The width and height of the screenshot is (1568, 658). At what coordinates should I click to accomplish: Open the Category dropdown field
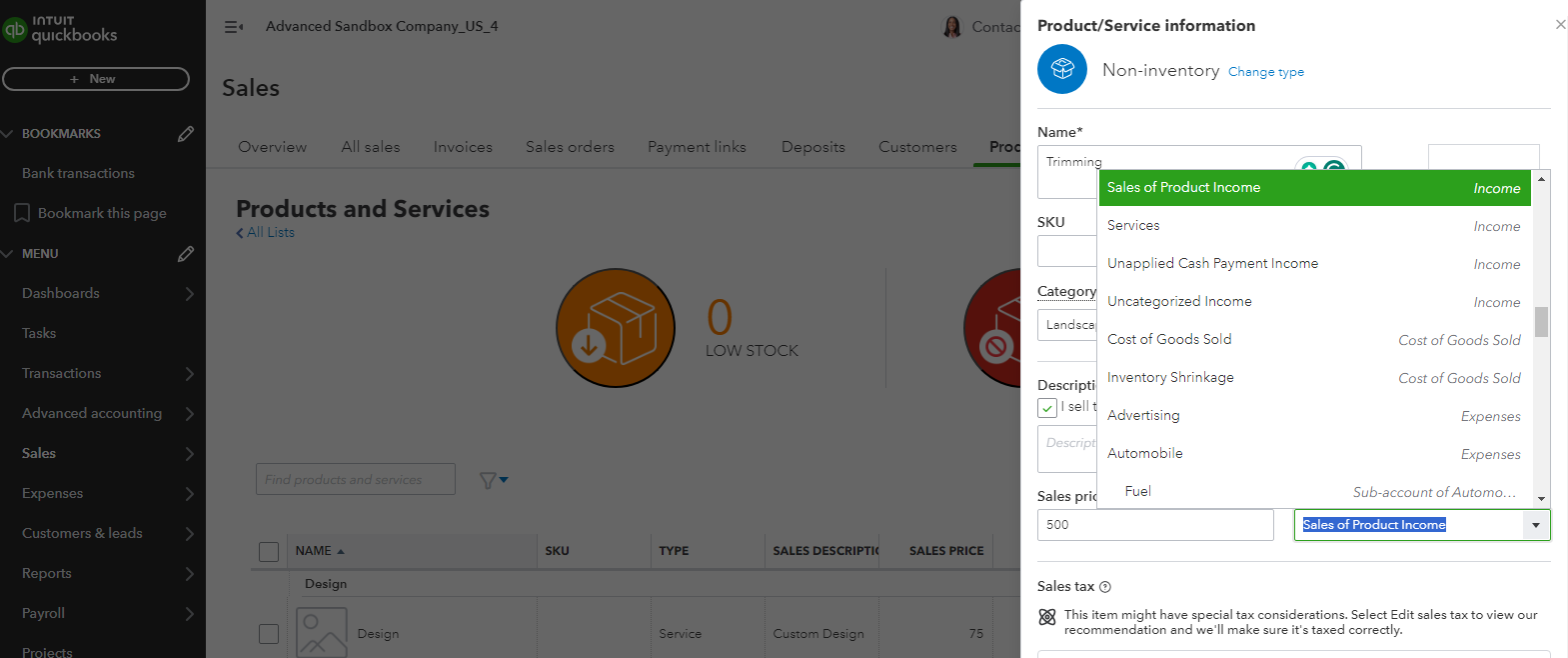[x=1067, y=325]
